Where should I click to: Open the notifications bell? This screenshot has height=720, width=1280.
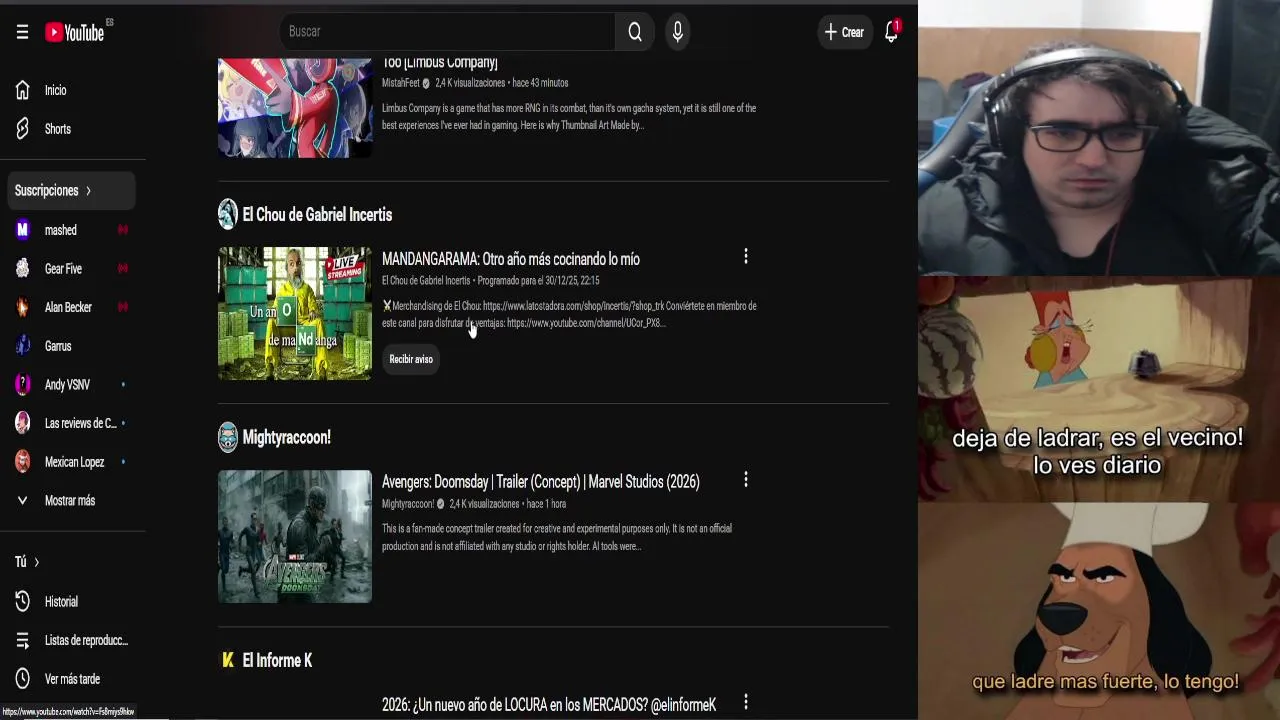point(891,32)
